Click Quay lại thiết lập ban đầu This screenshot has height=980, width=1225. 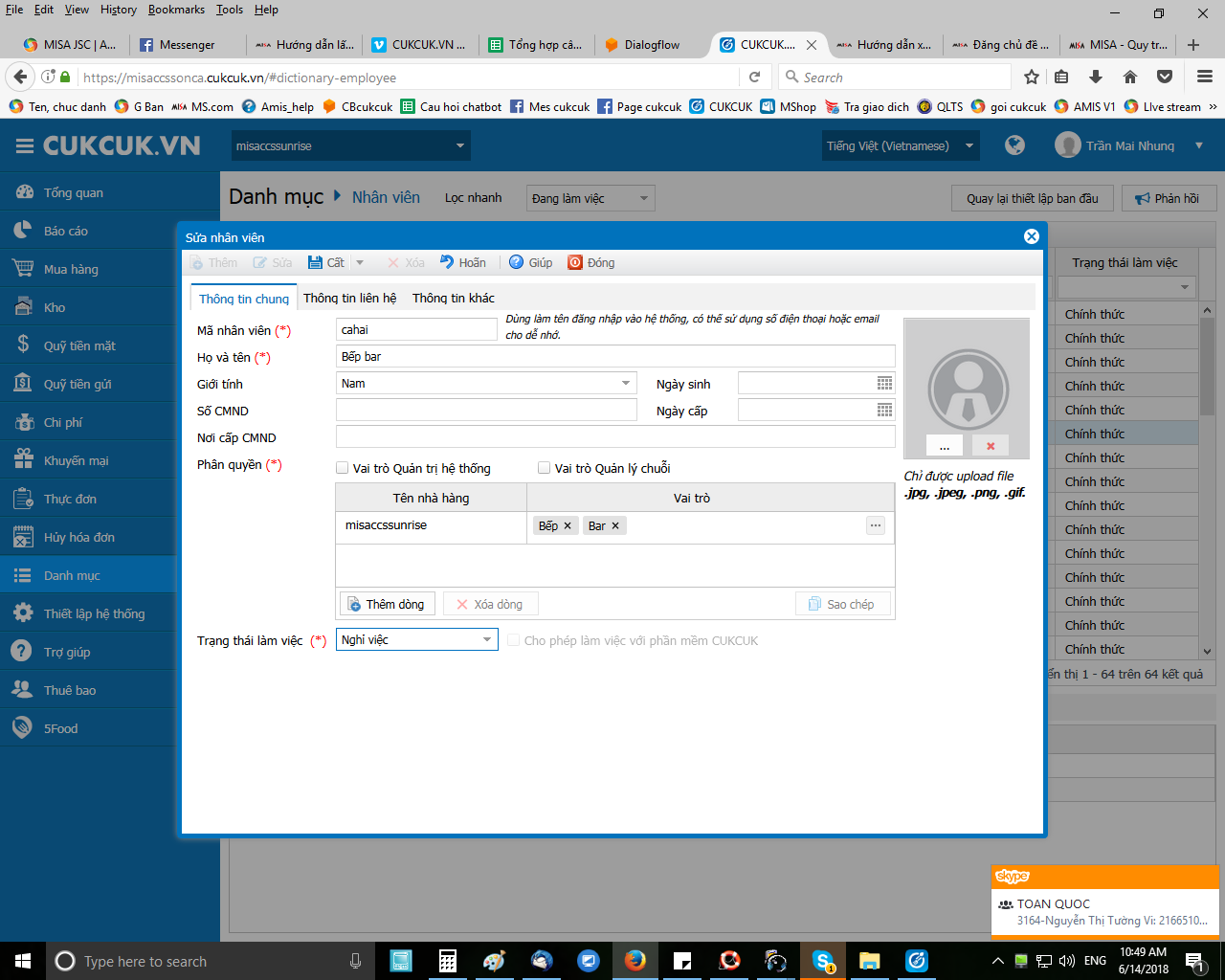coord(1033,198)
